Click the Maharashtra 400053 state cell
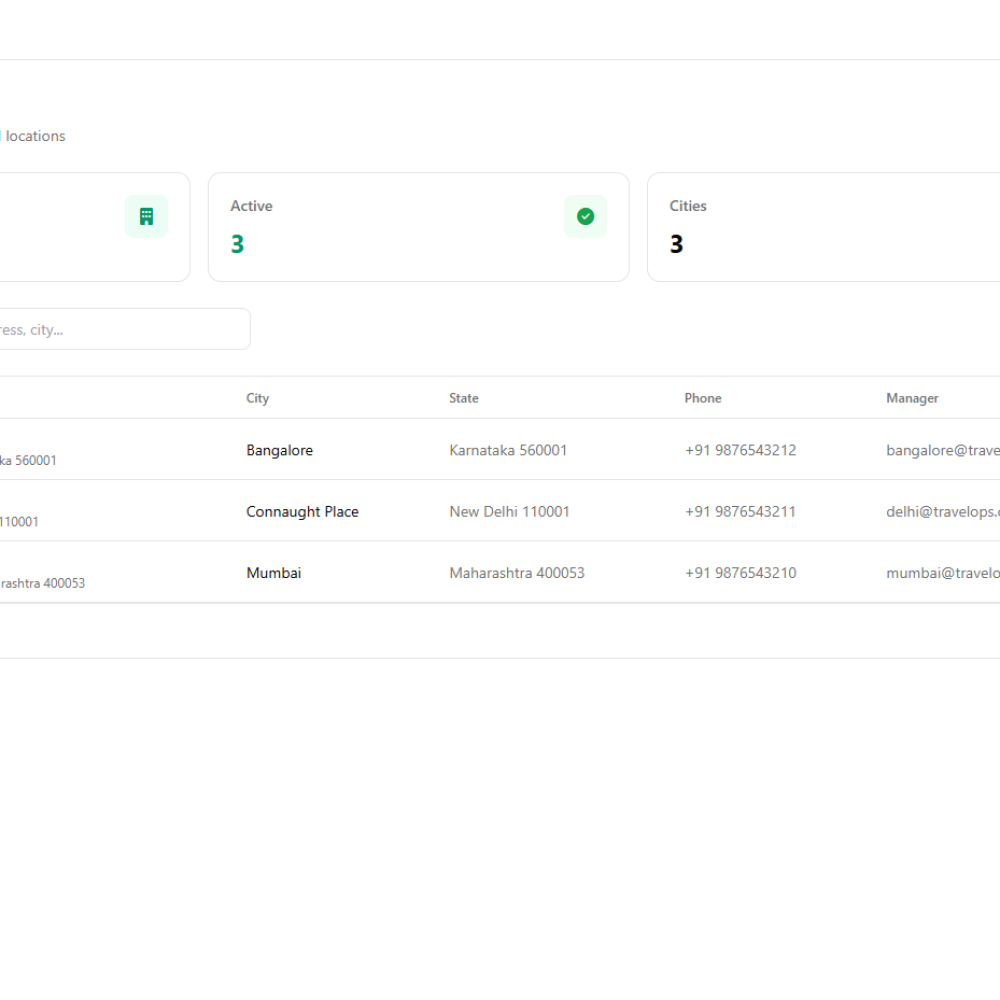Screen dimensions: 1000x1000 [x=517, y=573]
